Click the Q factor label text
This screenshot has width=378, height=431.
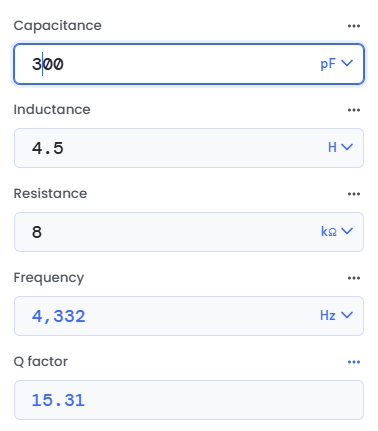pos(41,362)
